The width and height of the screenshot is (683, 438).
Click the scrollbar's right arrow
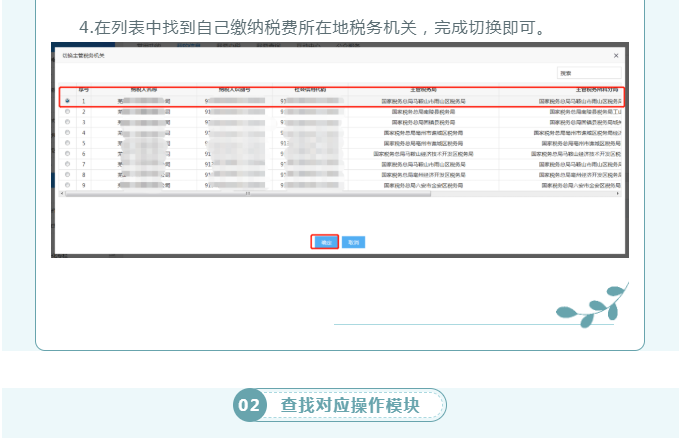point(618,193)
